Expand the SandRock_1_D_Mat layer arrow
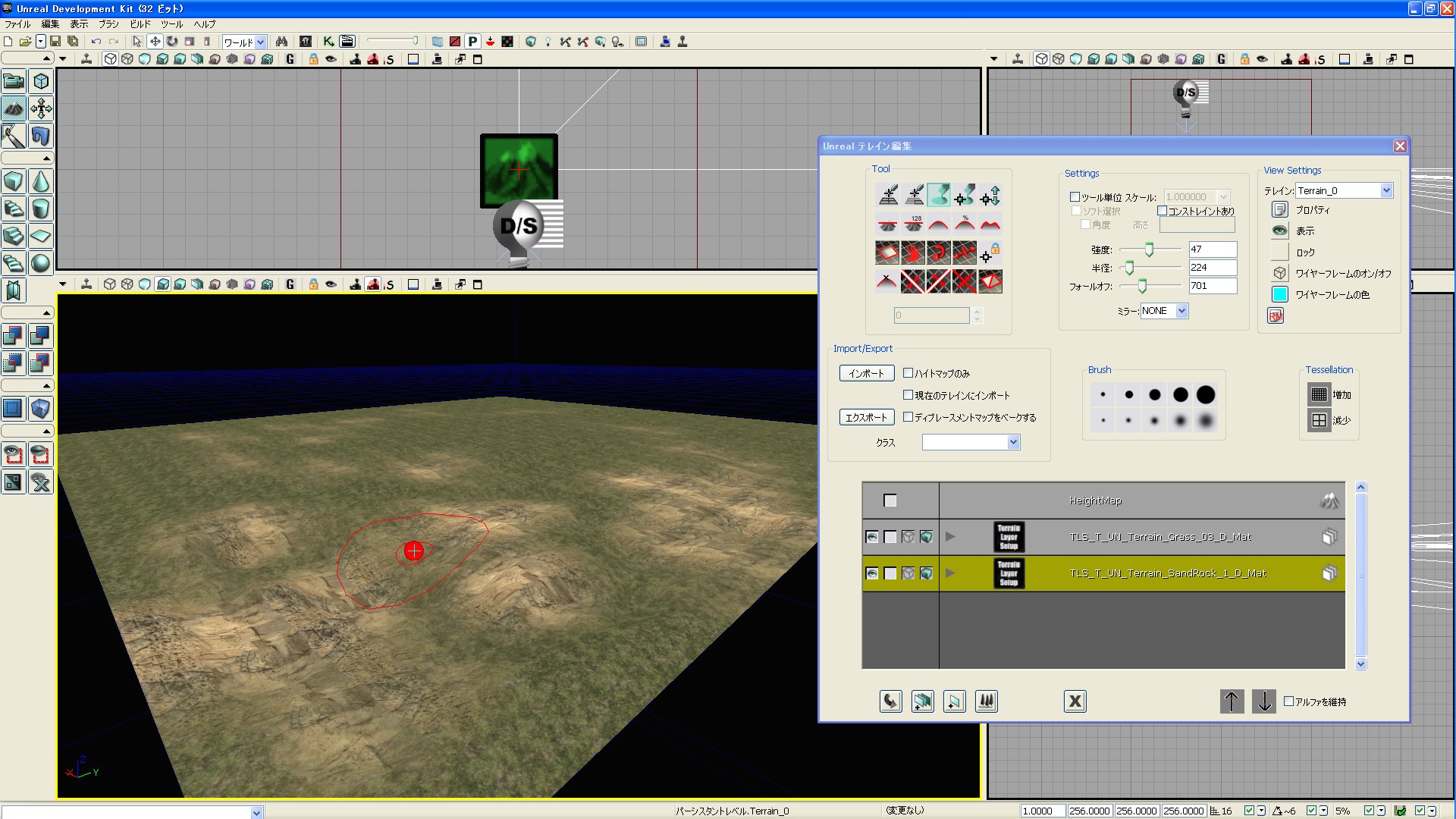The image size is (1456, 819). point(950,573)
